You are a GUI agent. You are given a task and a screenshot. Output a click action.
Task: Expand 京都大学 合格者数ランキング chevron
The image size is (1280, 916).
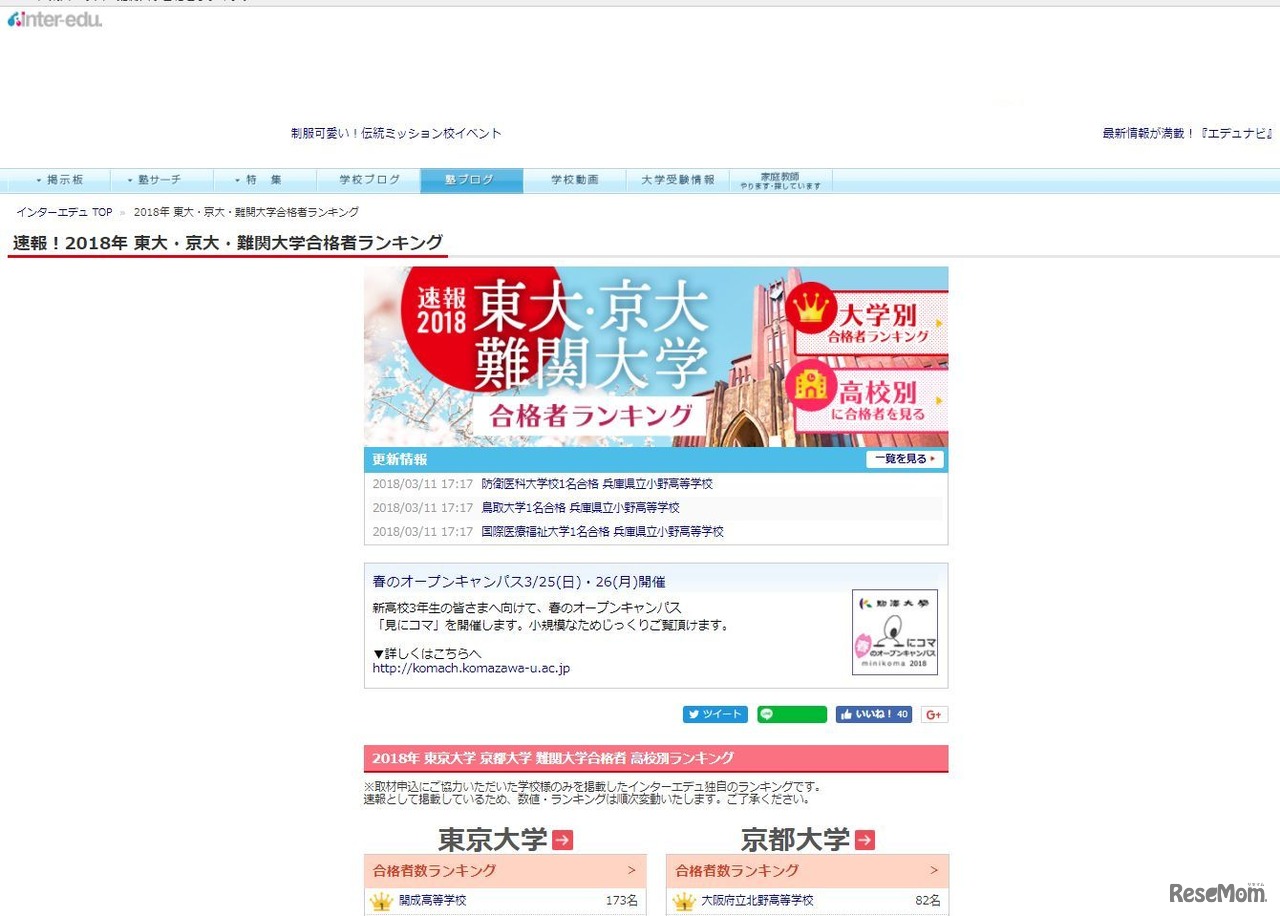click(x=935, y=870)
